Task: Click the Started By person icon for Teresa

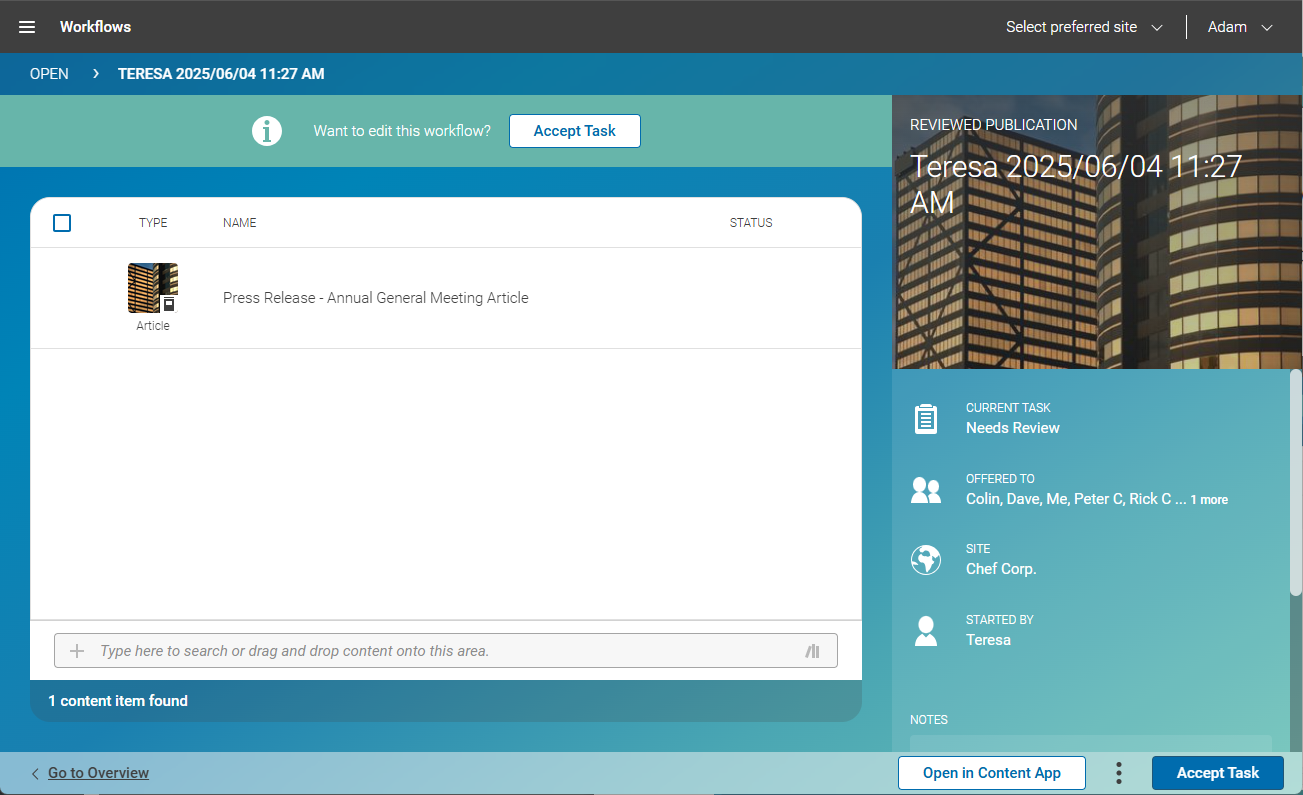Action: [925, 630]
